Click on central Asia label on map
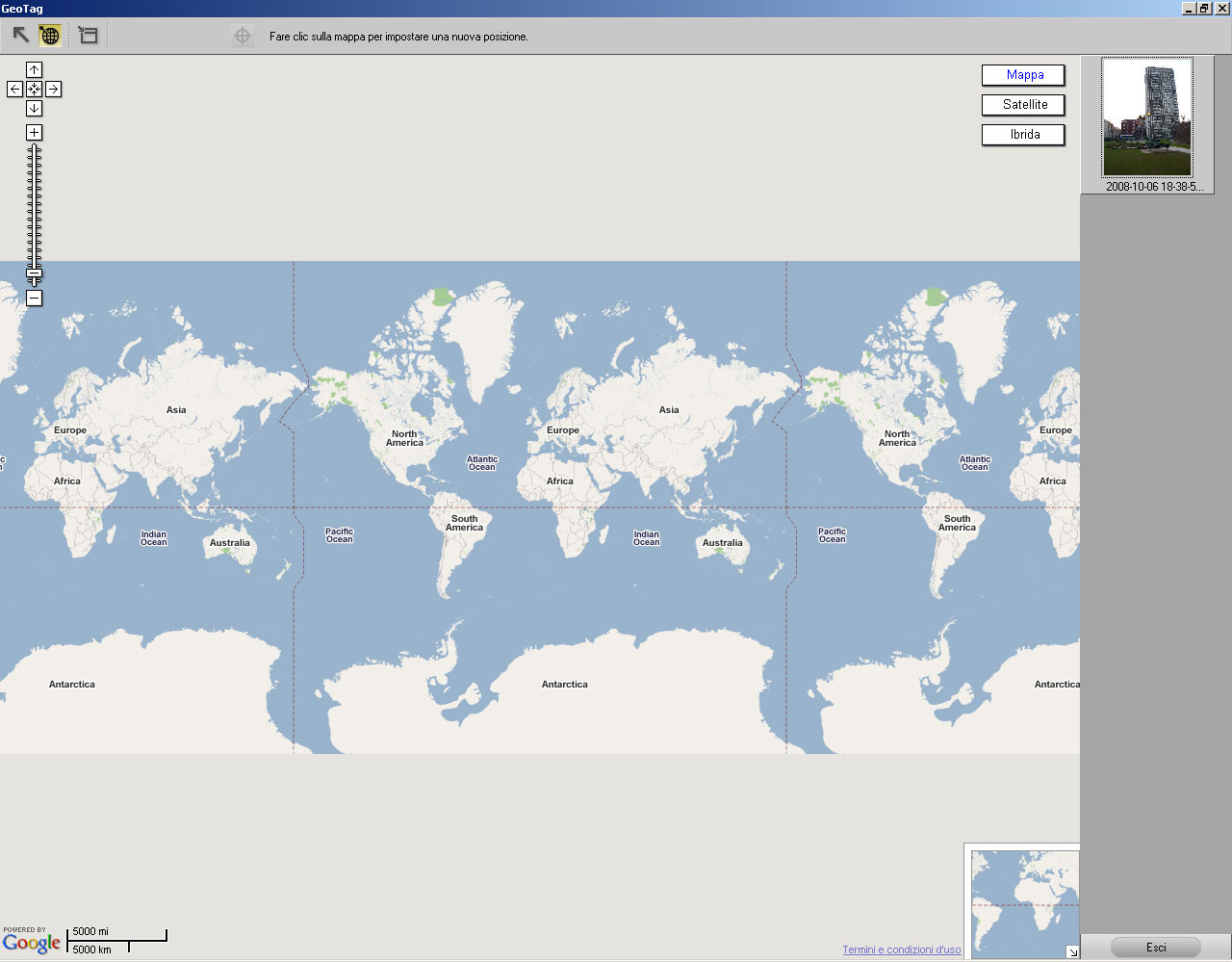Screen dimensions: 1232x962 669,409
